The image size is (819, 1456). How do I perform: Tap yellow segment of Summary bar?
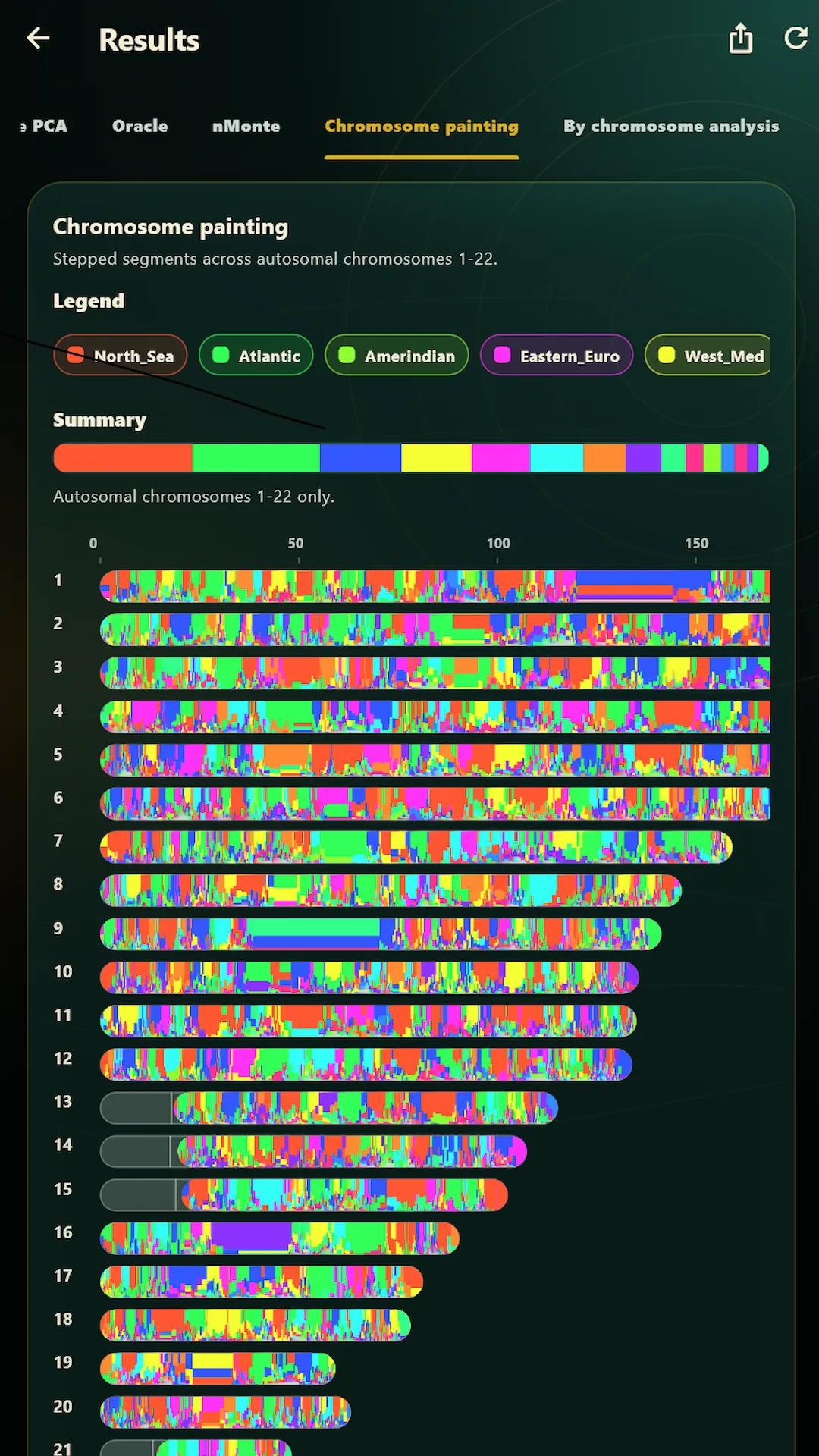[437, 458]
